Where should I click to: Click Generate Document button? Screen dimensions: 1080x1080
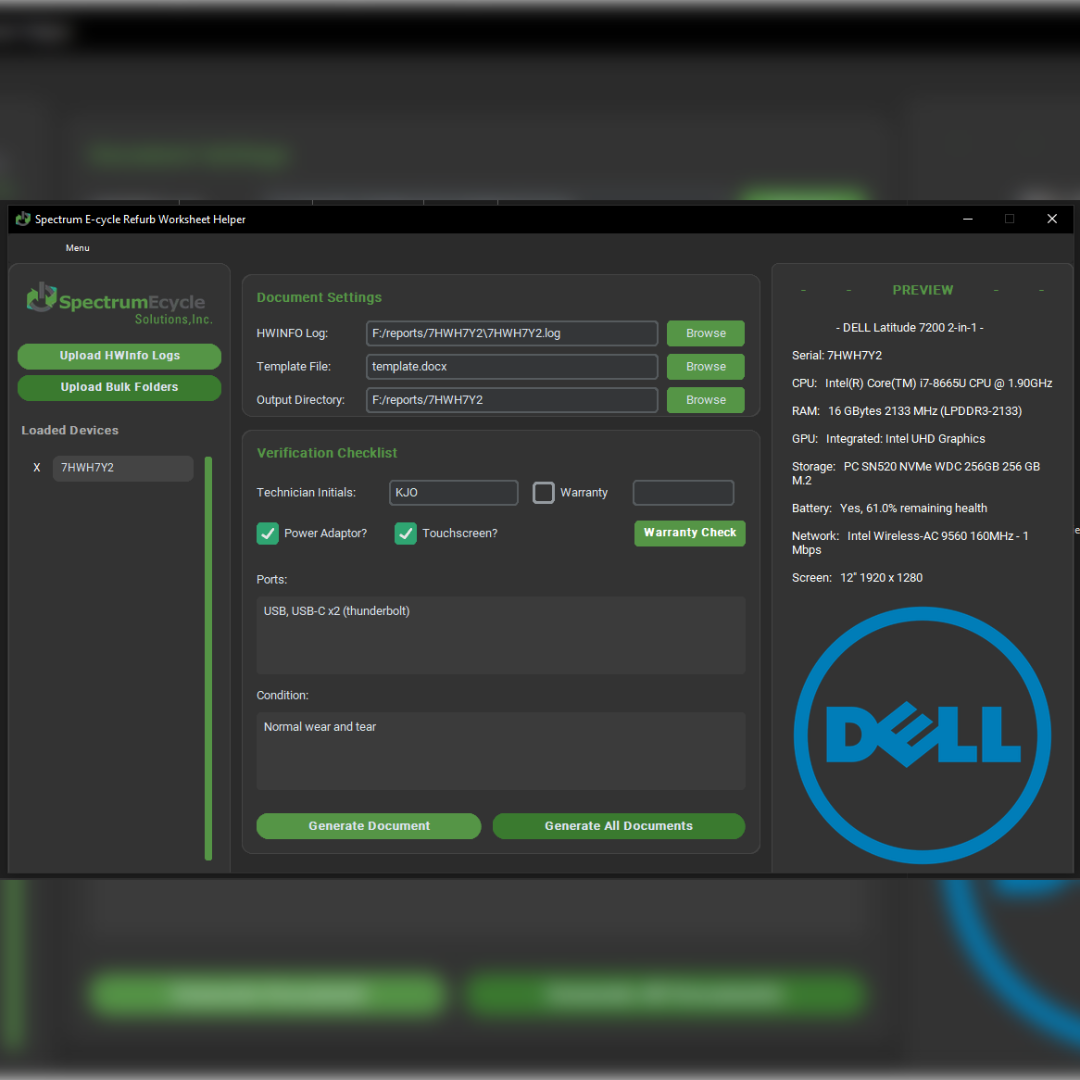click(x=368, y=826)
